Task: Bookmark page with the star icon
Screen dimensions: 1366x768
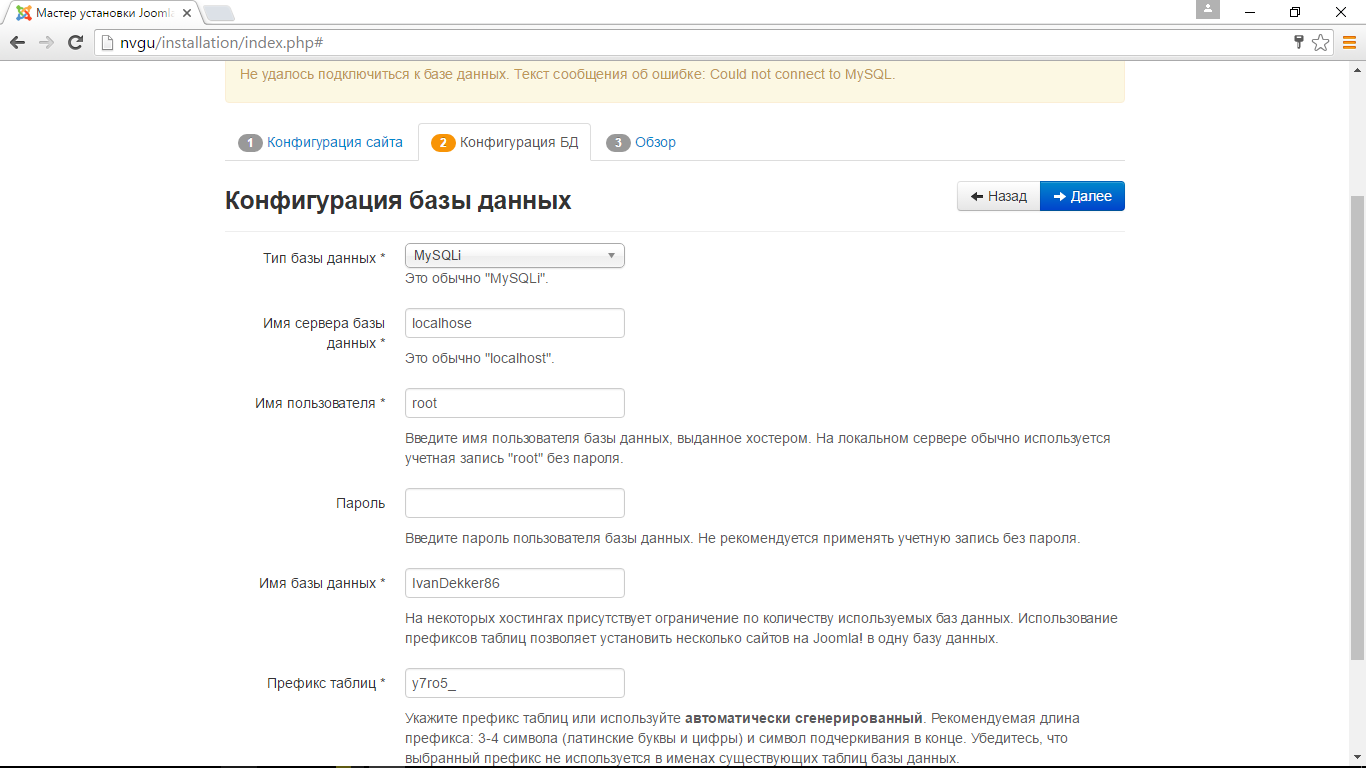Action: coord(1320,42)
